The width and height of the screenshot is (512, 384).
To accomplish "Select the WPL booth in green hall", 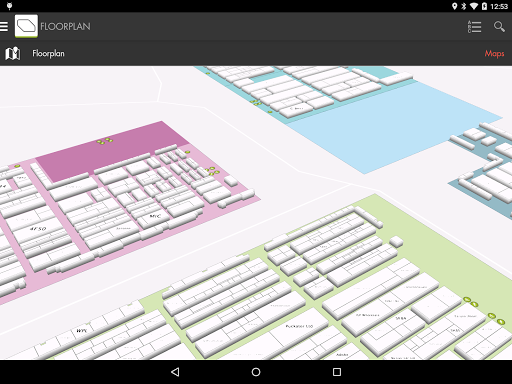I will pyautogui.click(x=82, y=331).
